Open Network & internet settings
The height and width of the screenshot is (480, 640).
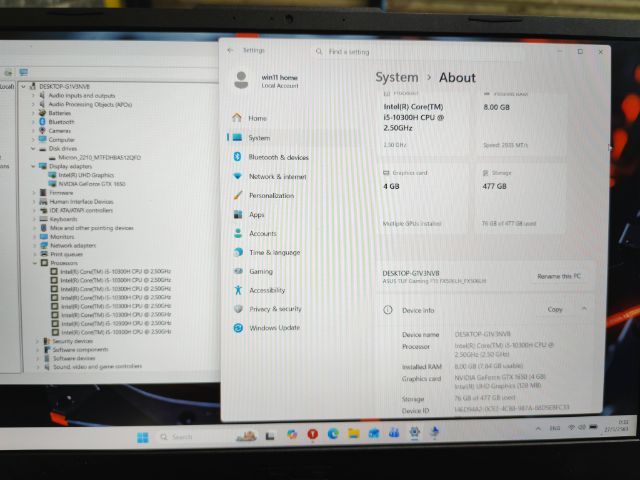(278, 176)
